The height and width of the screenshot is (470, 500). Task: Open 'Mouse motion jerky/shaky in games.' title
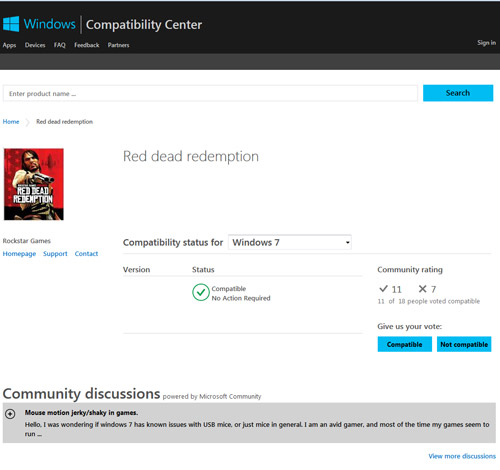(81, 413)
